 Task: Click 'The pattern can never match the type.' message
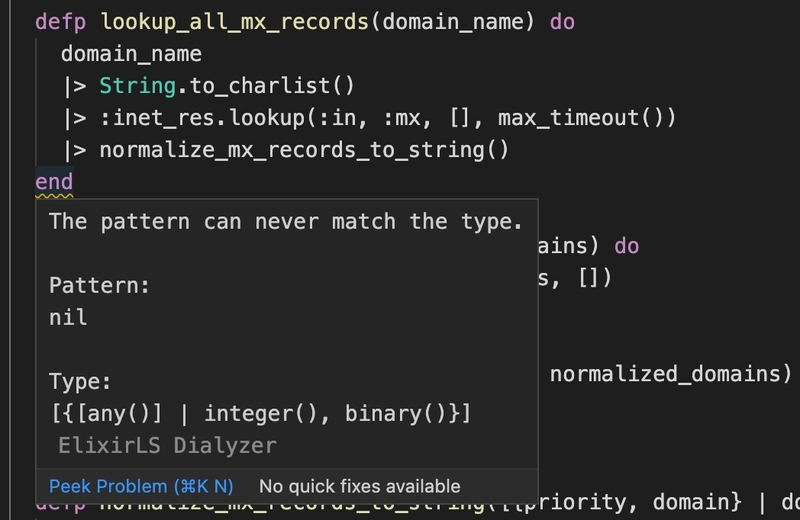[286, 221]
